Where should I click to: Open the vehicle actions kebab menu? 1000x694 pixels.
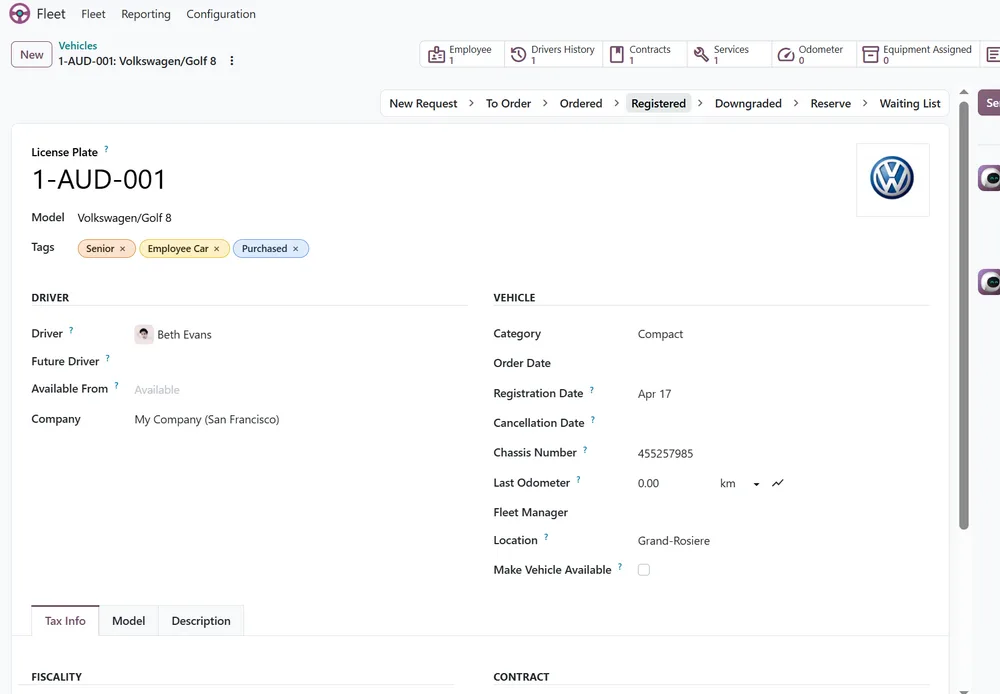tap(232, 61)
